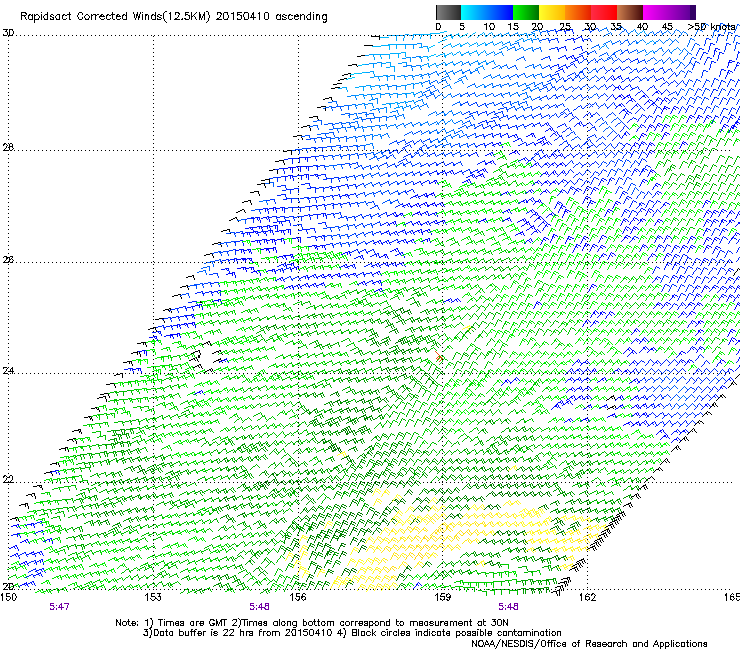
Task: Click the 'Rapidscat Corrected Winds(12.5KM)' title text
Action: coord(115,17)
